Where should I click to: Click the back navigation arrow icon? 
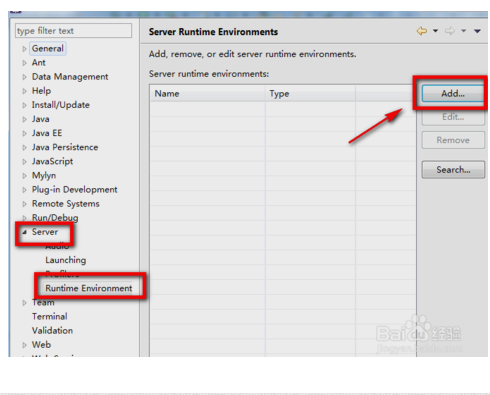click(422, 31)
